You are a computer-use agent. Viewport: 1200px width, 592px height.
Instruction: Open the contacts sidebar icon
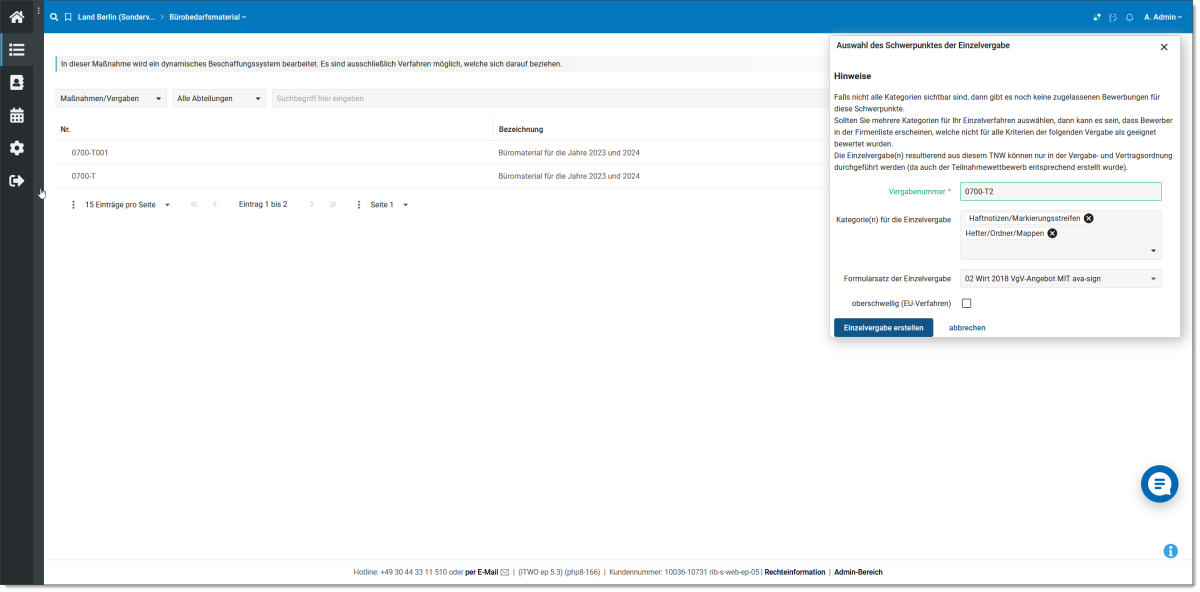tap(17, 82)
